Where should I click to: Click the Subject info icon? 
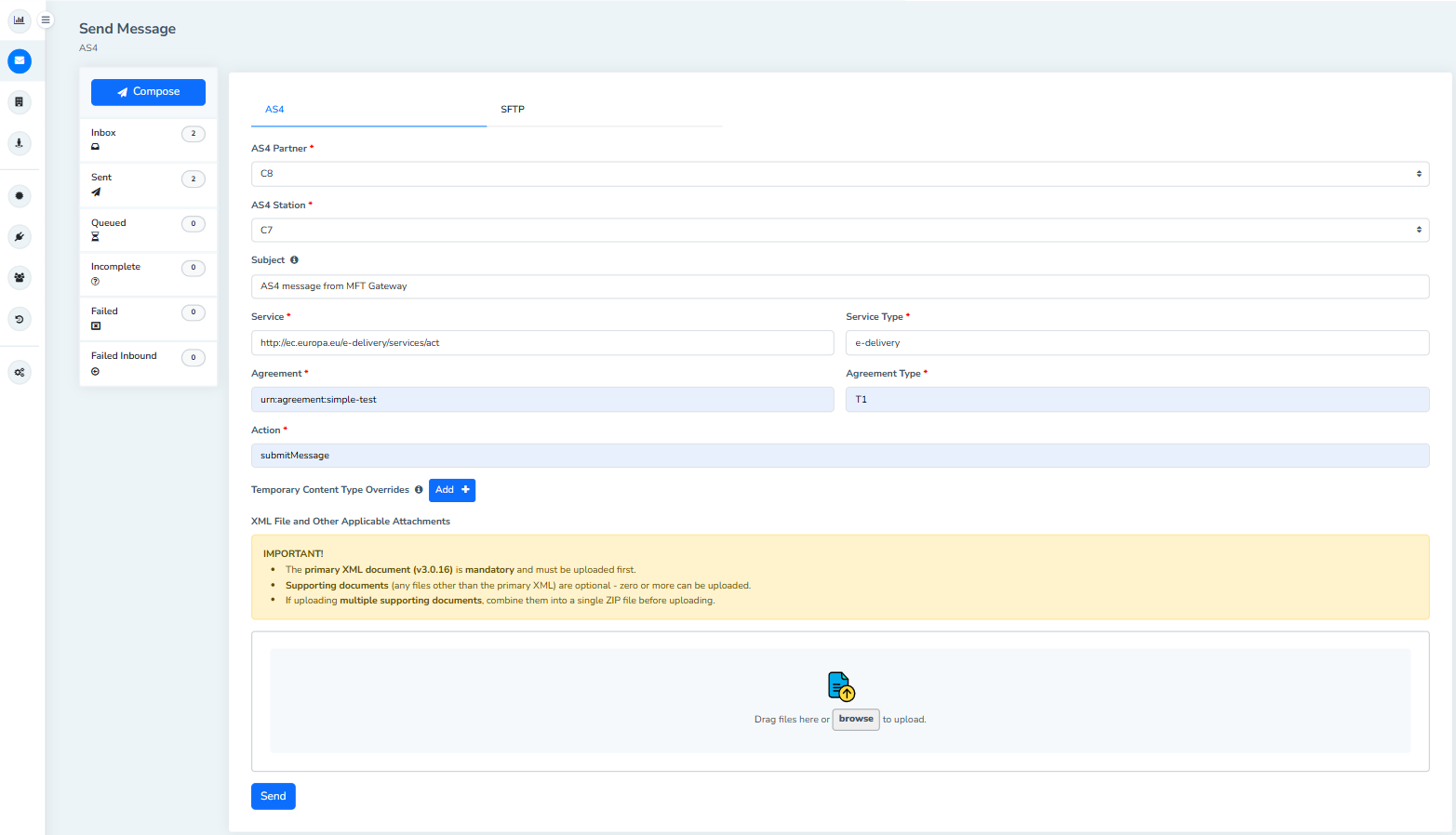click(294, 260)
